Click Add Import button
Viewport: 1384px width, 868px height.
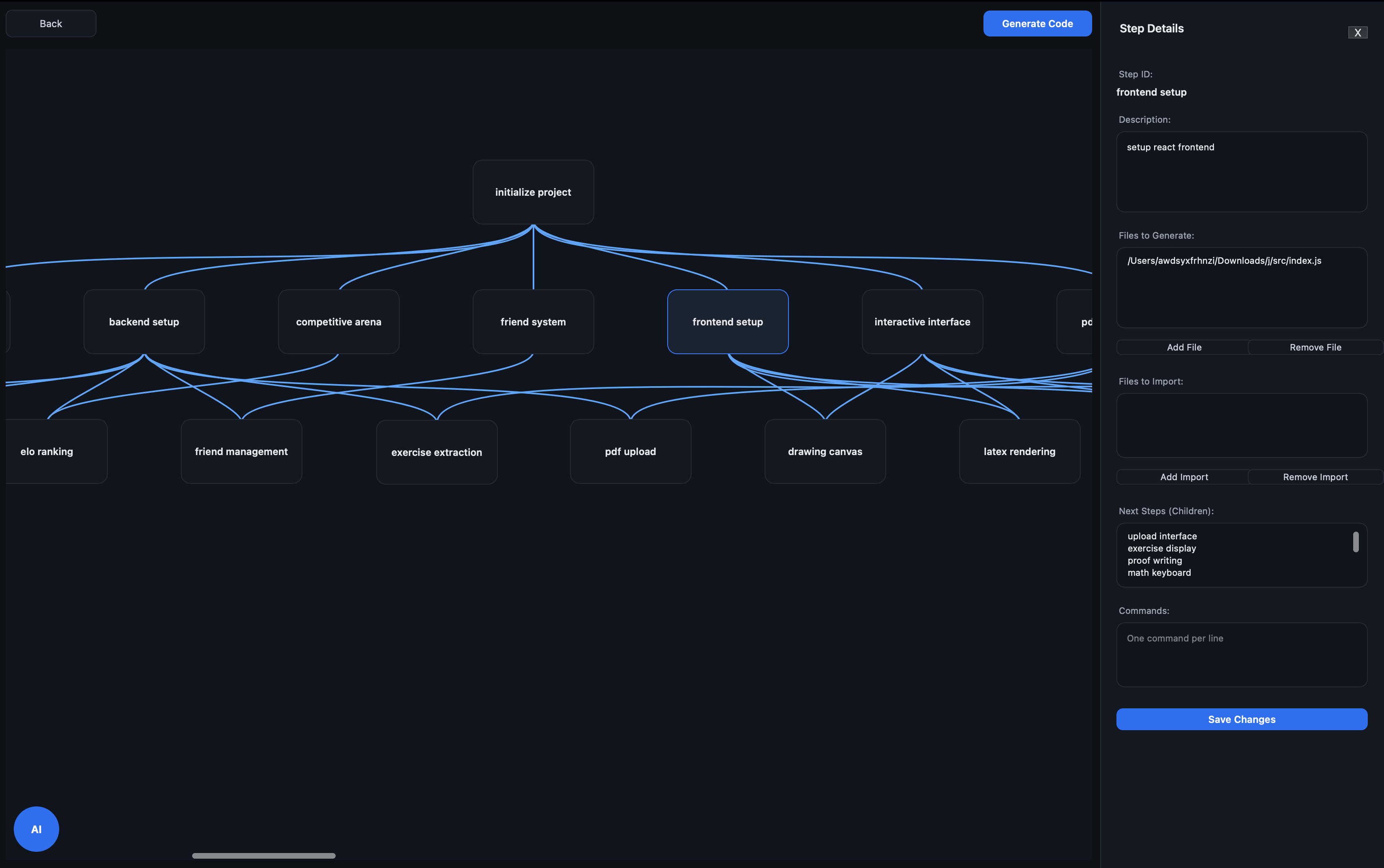pos(1183,477)
